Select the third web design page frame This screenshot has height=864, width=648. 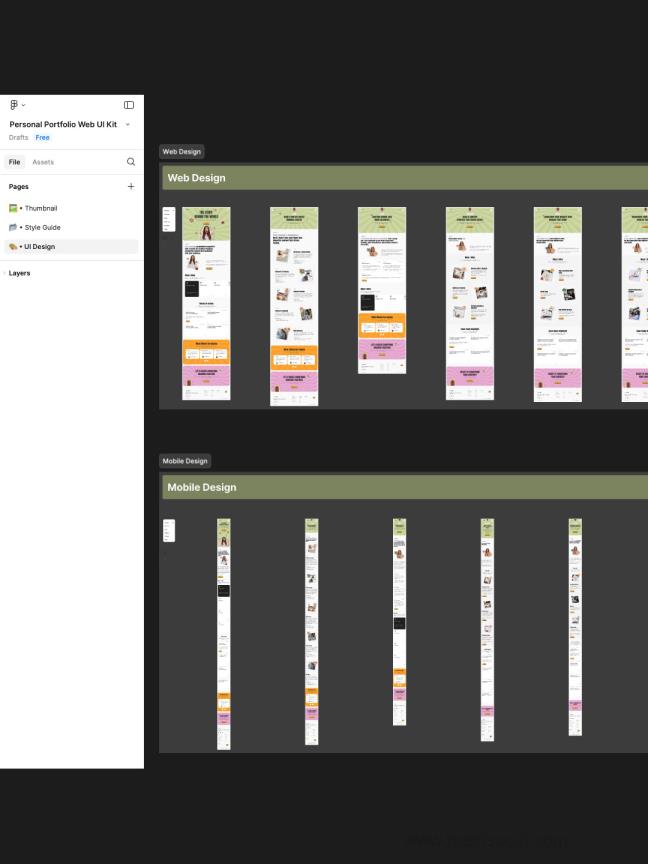coord(382,290)
